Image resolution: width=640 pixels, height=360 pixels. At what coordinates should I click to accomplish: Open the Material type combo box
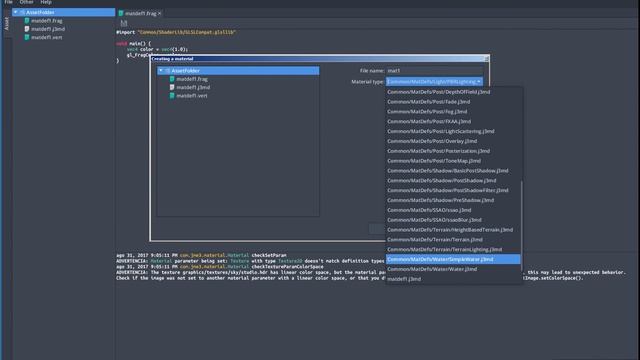(434, 82)
